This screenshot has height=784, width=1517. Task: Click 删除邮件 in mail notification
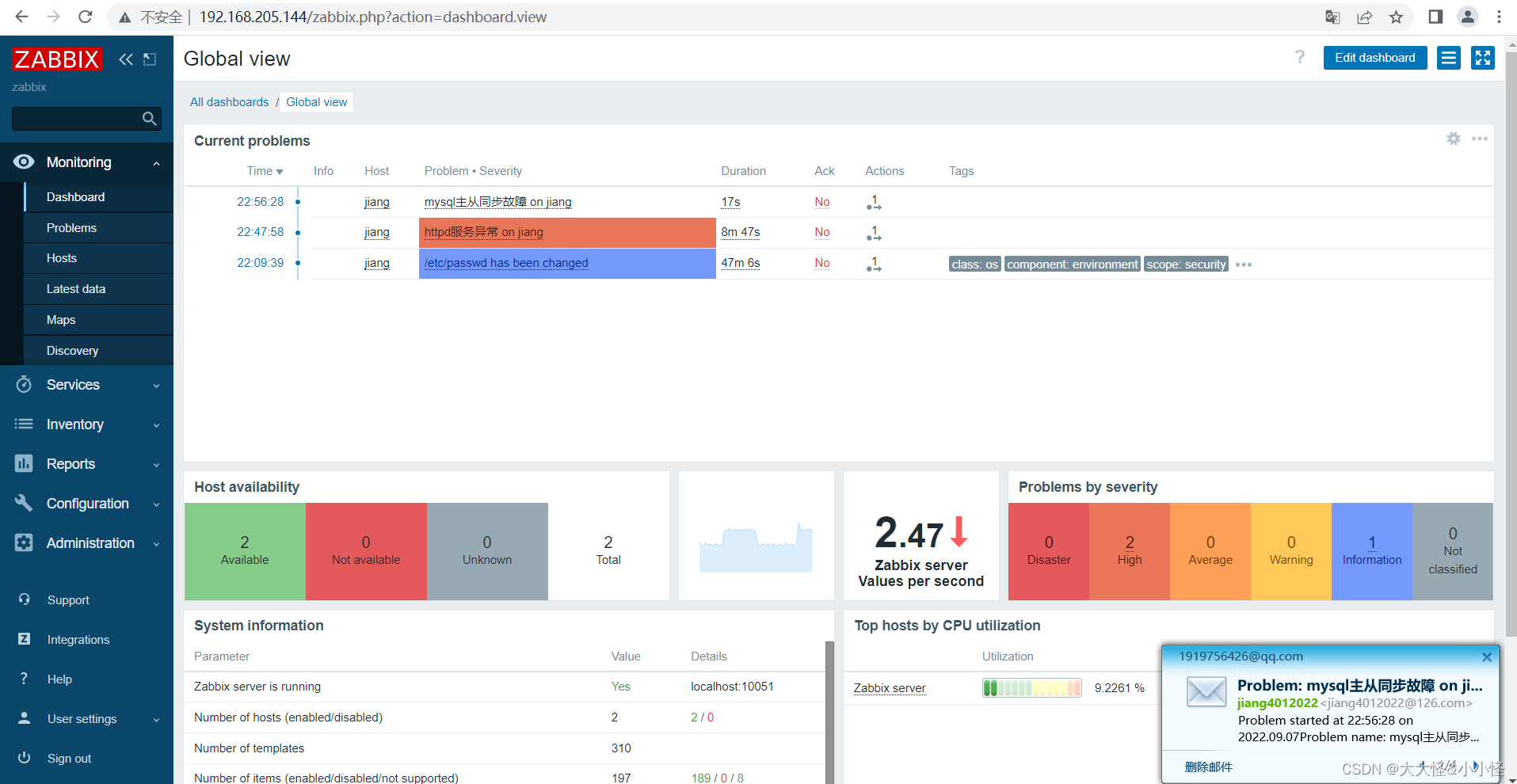click(1208, 767)
